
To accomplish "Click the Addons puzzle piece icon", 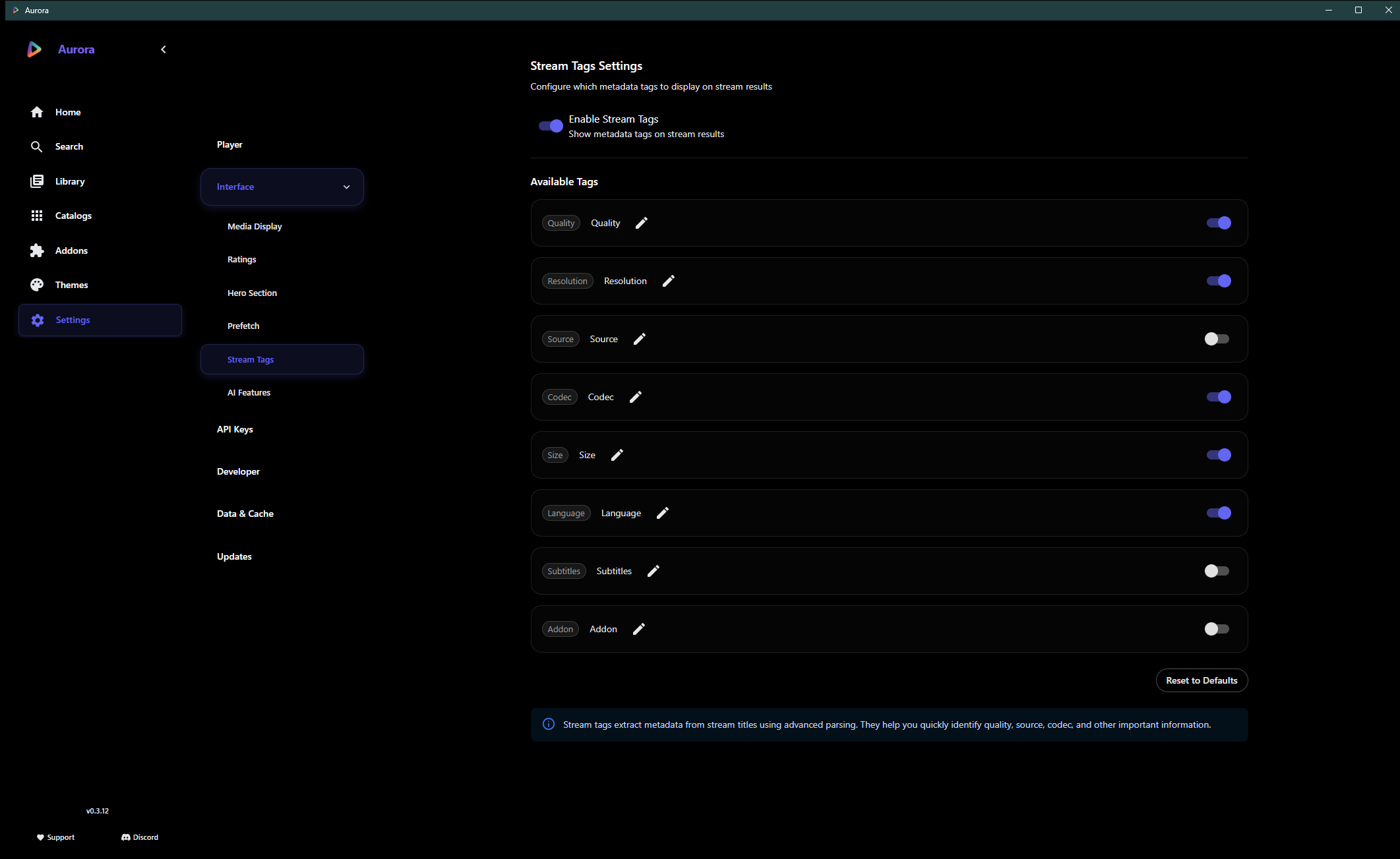I will 37,251.
